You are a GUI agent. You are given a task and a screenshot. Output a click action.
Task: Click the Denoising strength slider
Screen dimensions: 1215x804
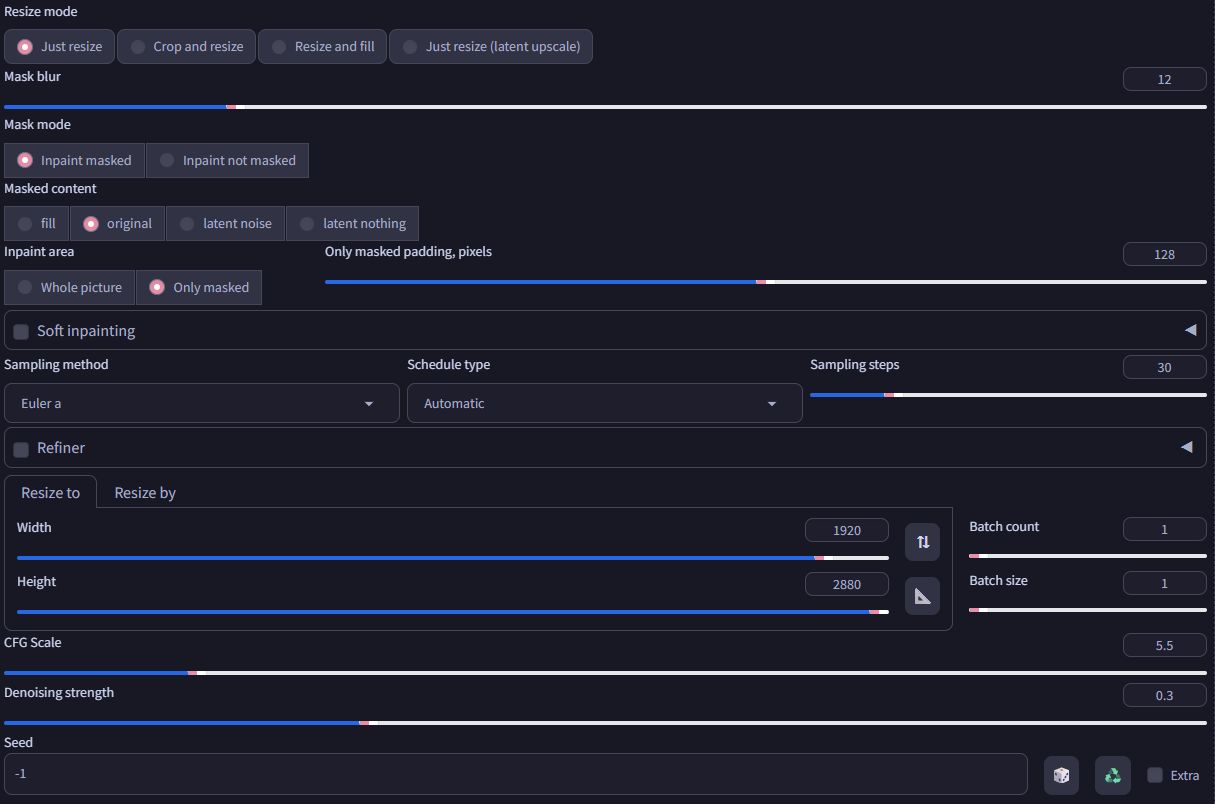(x=605, y=722)
